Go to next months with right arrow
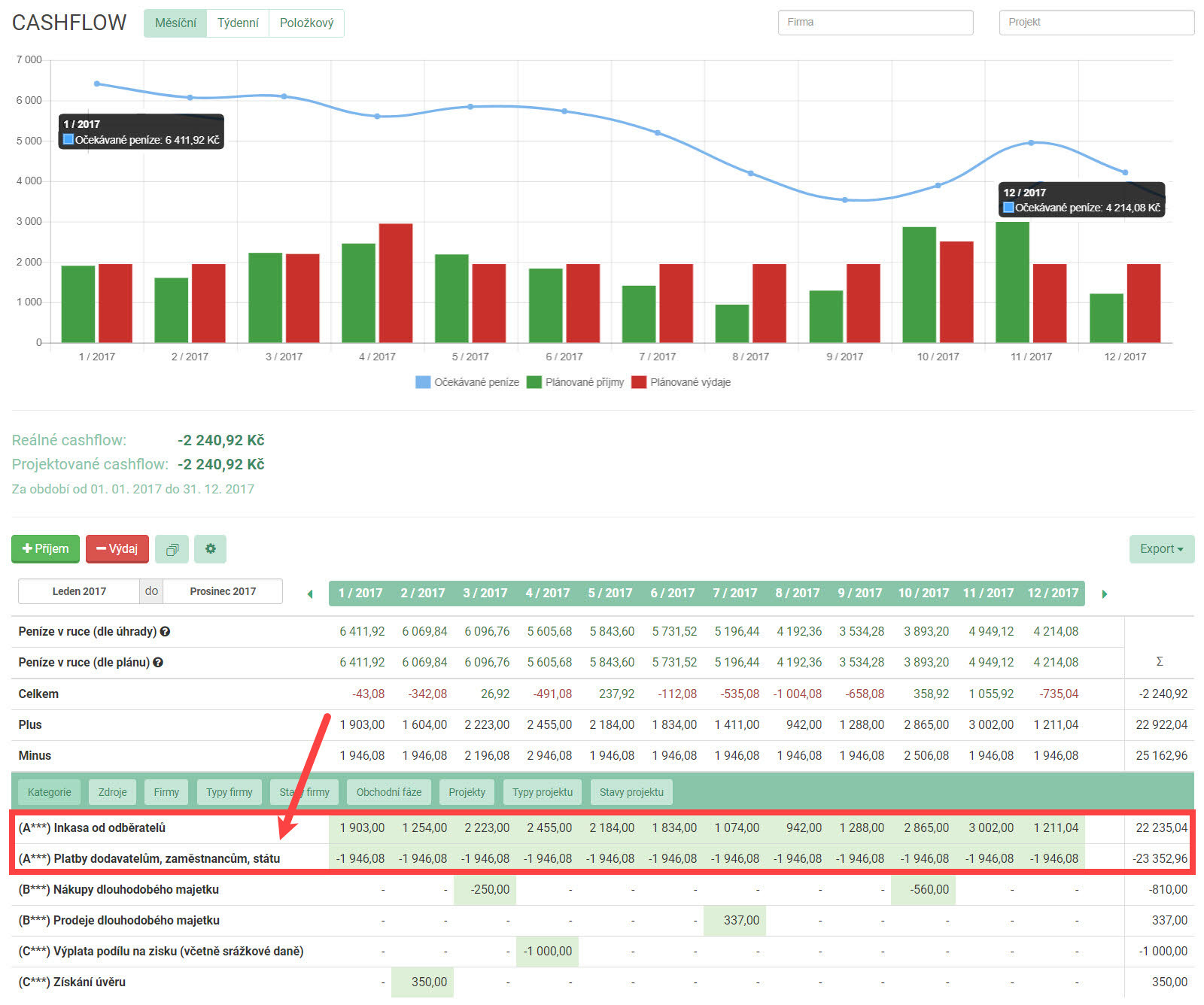 tap(1104, 594)
